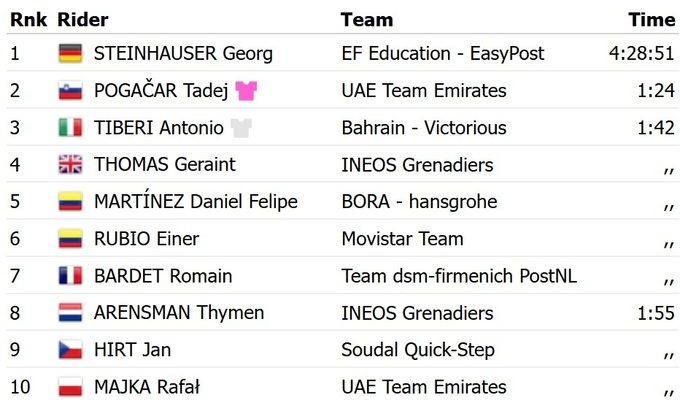The width and height of the screenshot is (680, 403).
Task: Open rider STEINHAUSER Georg's profile
Action: 183,54
